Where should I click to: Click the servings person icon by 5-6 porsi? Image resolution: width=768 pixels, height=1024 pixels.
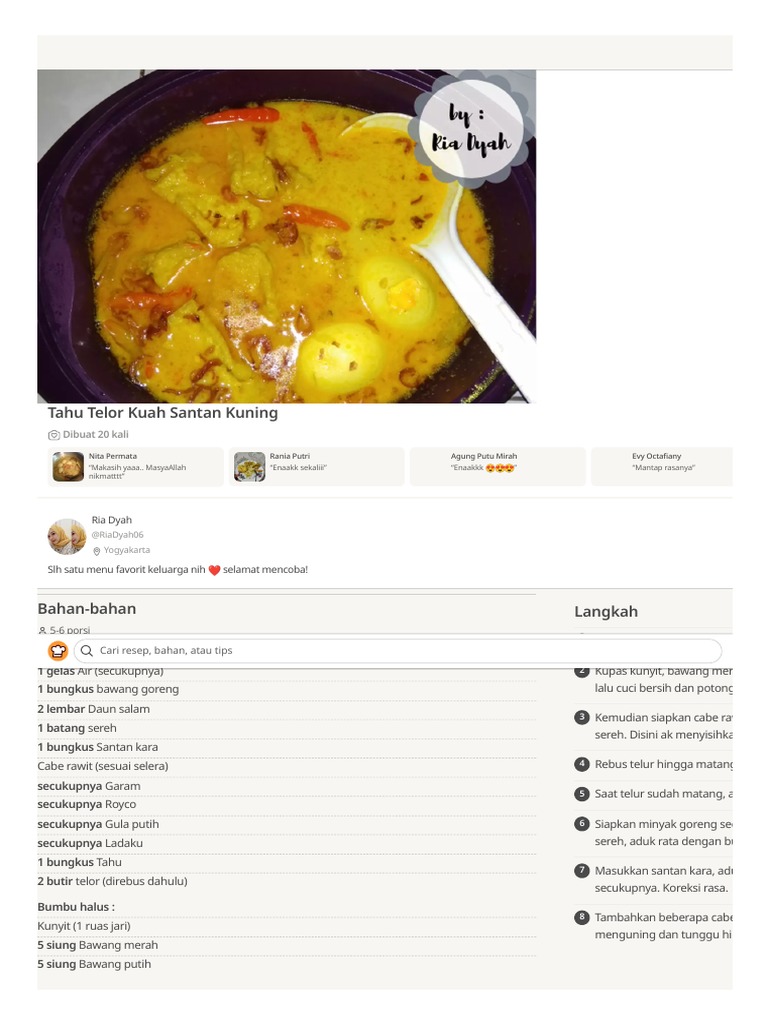point(42,630)
